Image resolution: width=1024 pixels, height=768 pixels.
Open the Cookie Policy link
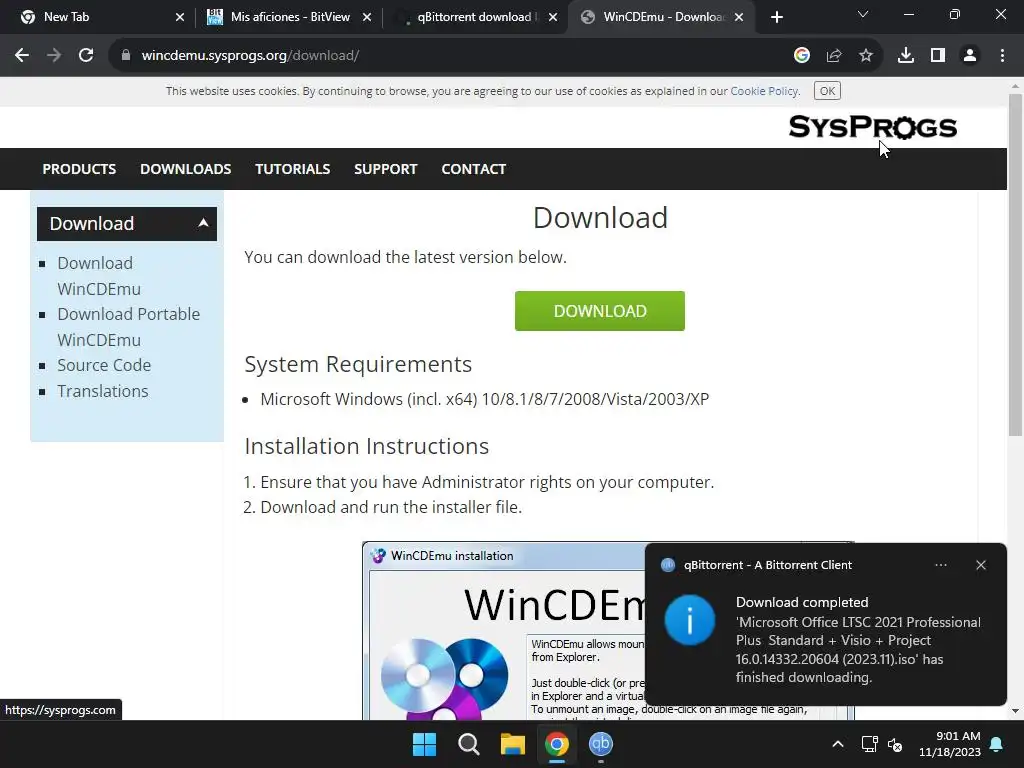[x=764, y=91]
